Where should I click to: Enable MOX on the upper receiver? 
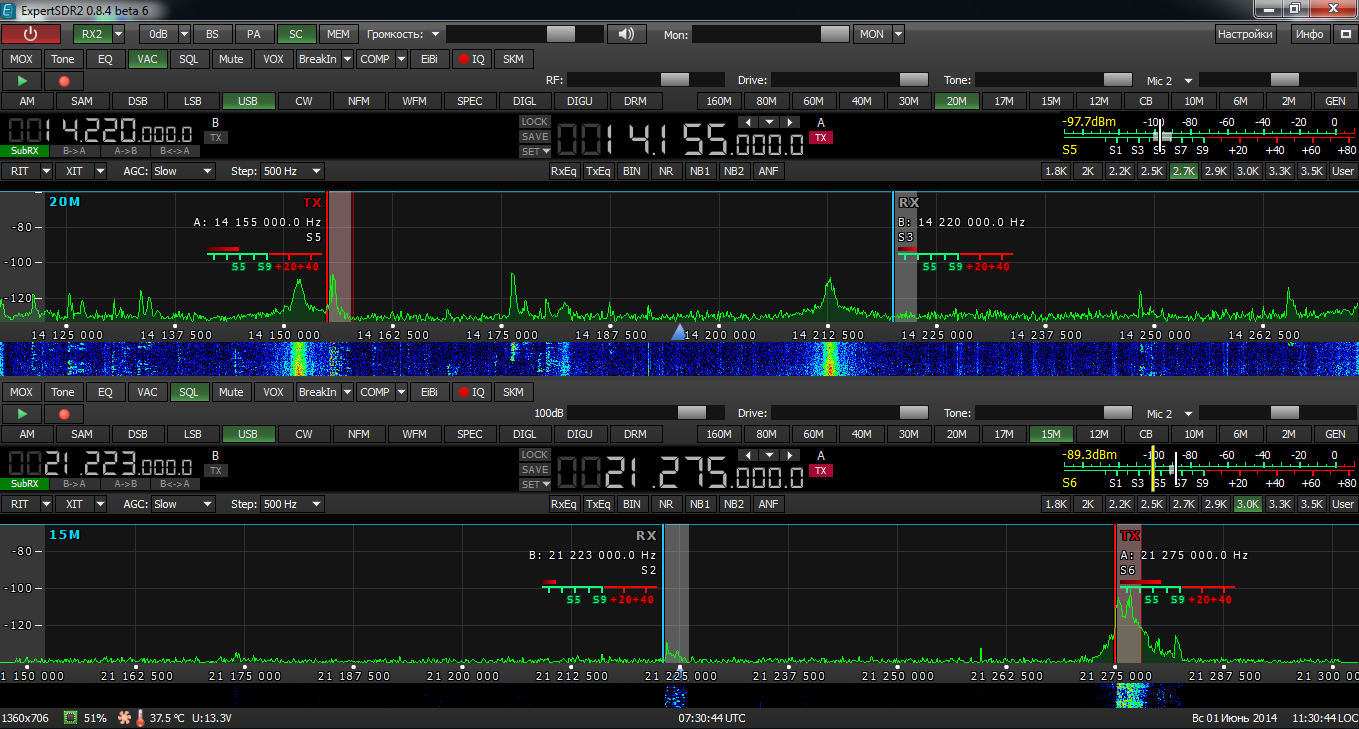coord(20,58)
